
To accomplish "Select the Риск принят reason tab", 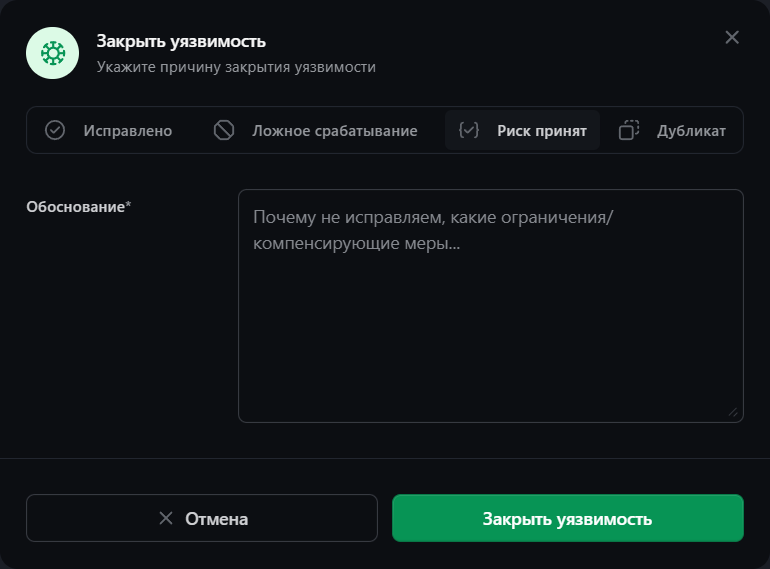I will [x=522, y=131].
